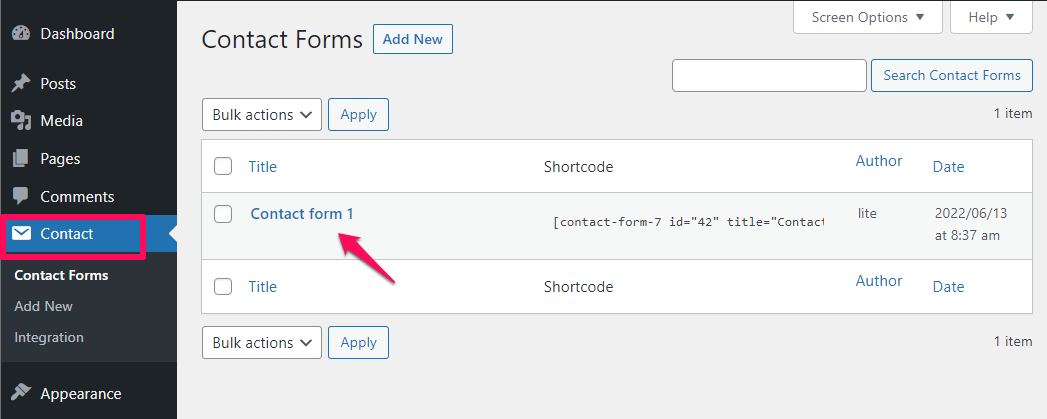Sort the table by Date column header
The height and width of the screenshot is (419, 1047).
pos(948,166)
